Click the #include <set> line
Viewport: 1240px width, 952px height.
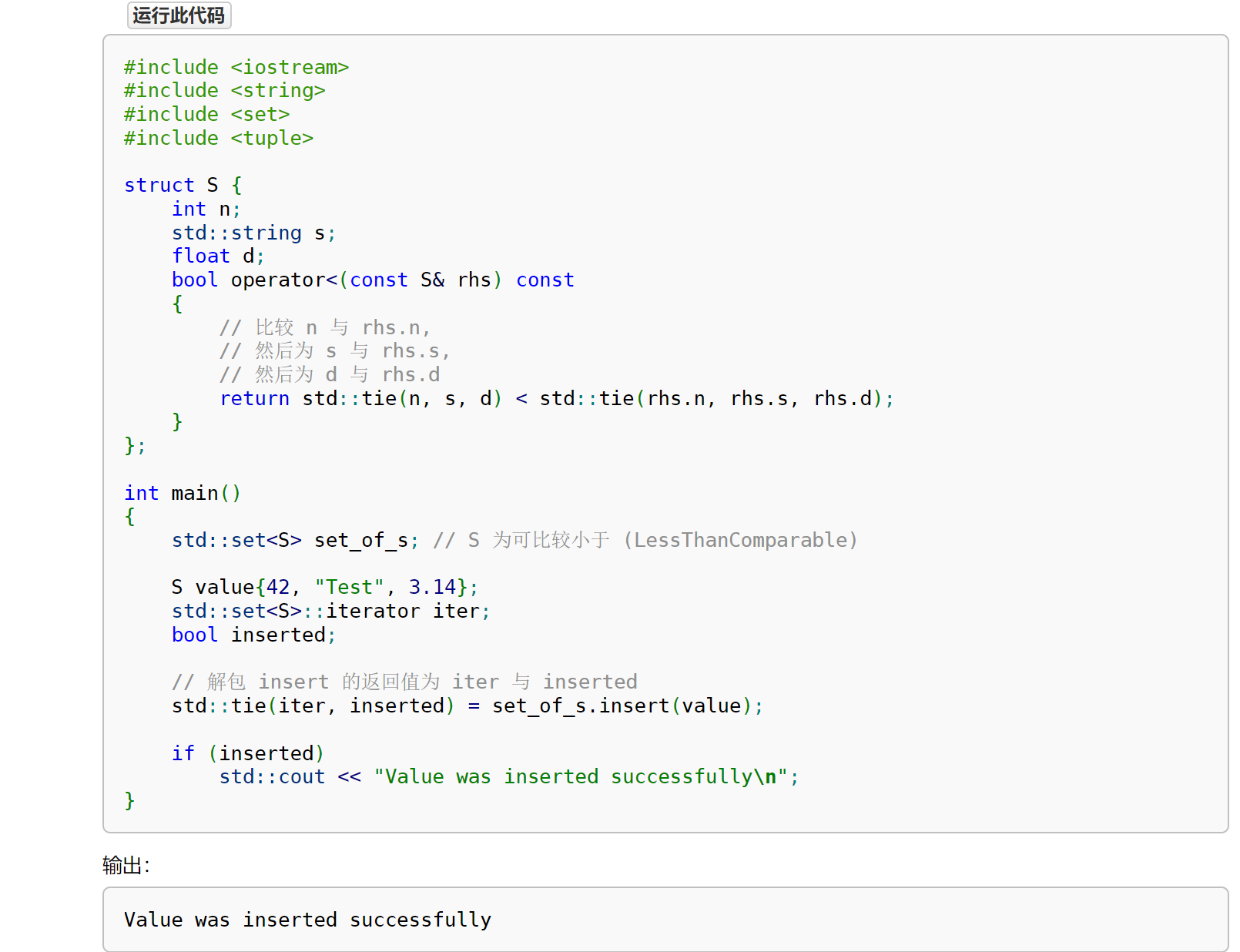(x=206, y=115)
